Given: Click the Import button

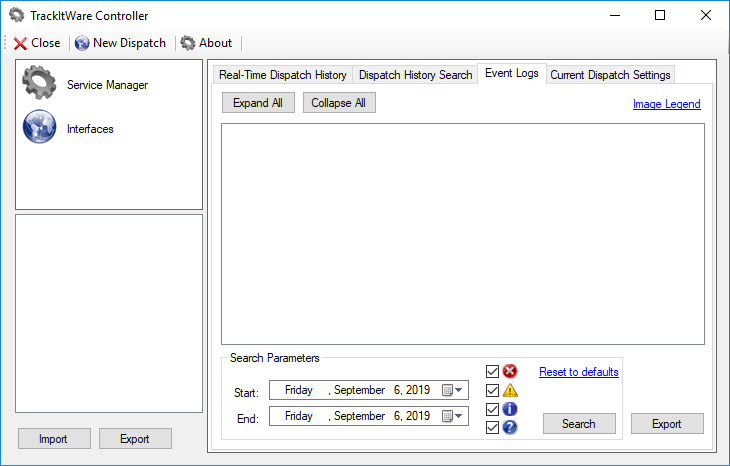Looking at the screenshot, I should (x=54, y=439).
